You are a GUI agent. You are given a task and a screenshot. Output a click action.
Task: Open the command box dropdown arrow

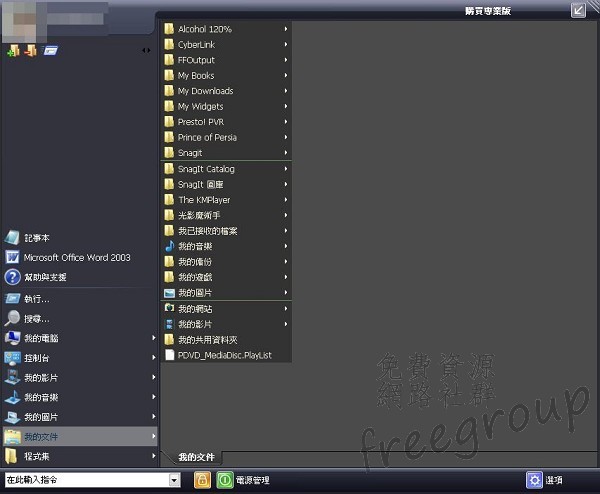[174, 480]
